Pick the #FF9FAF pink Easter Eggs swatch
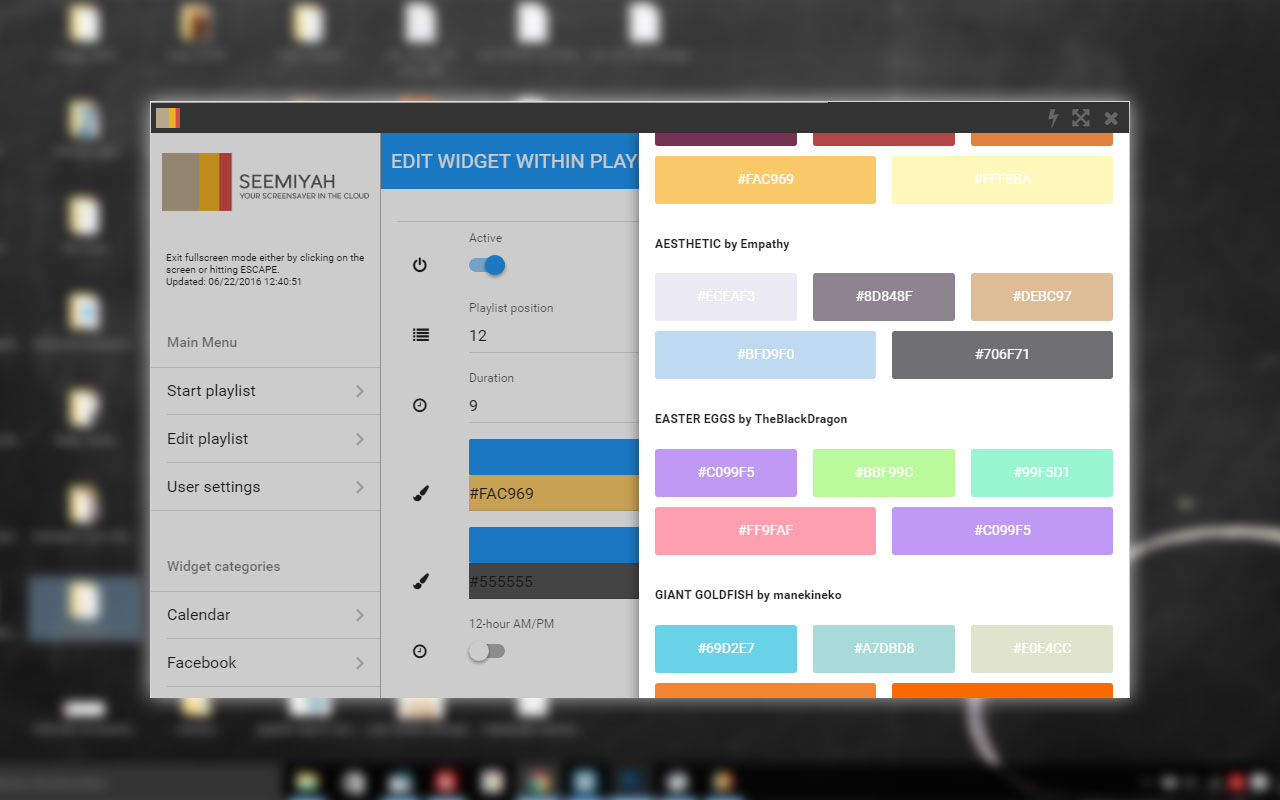1280x800 pixels. pyautogui.click(x=765, y=531)
